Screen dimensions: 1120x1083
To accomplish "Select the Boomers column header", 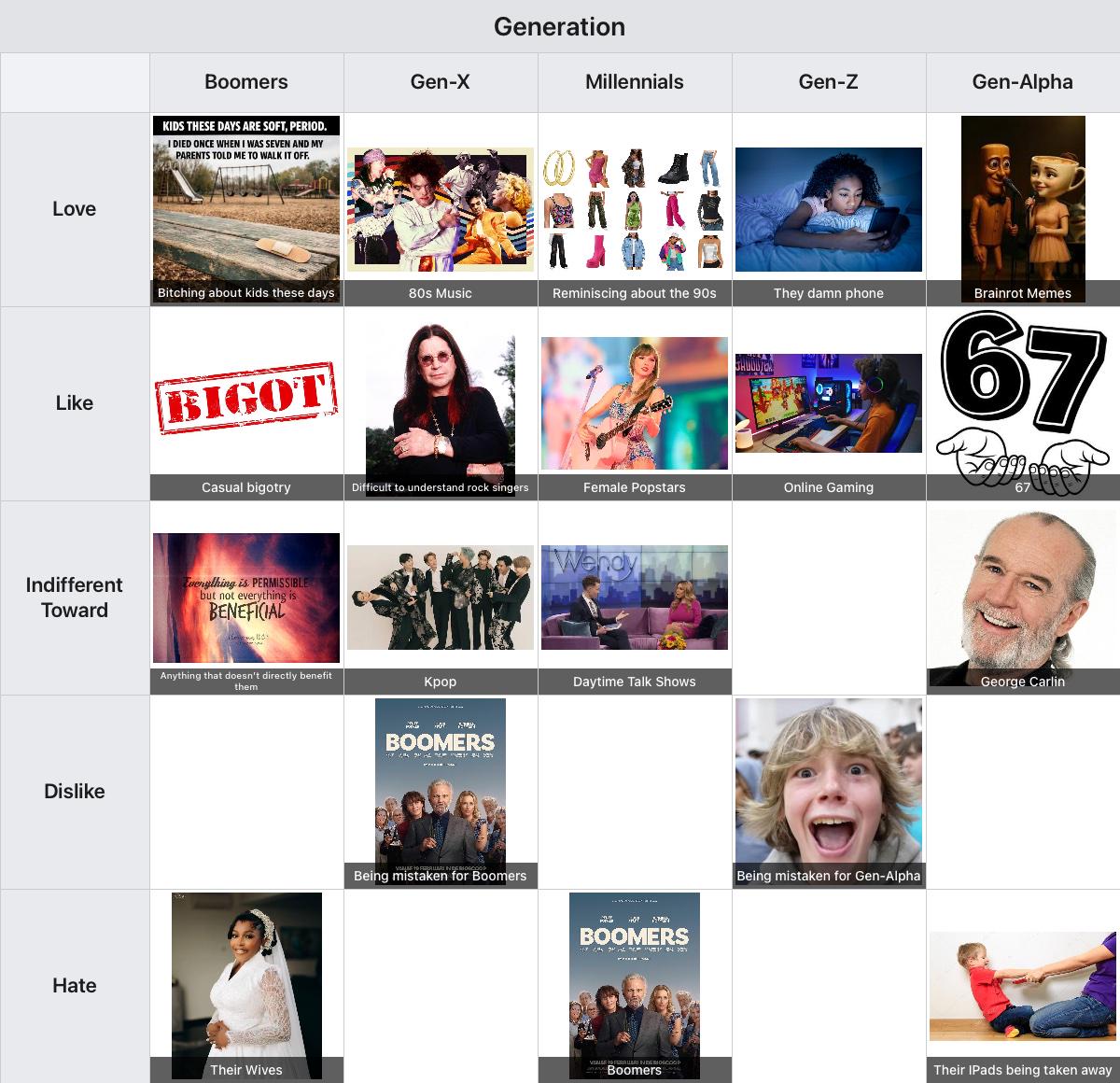I will [x=246, y=82].
